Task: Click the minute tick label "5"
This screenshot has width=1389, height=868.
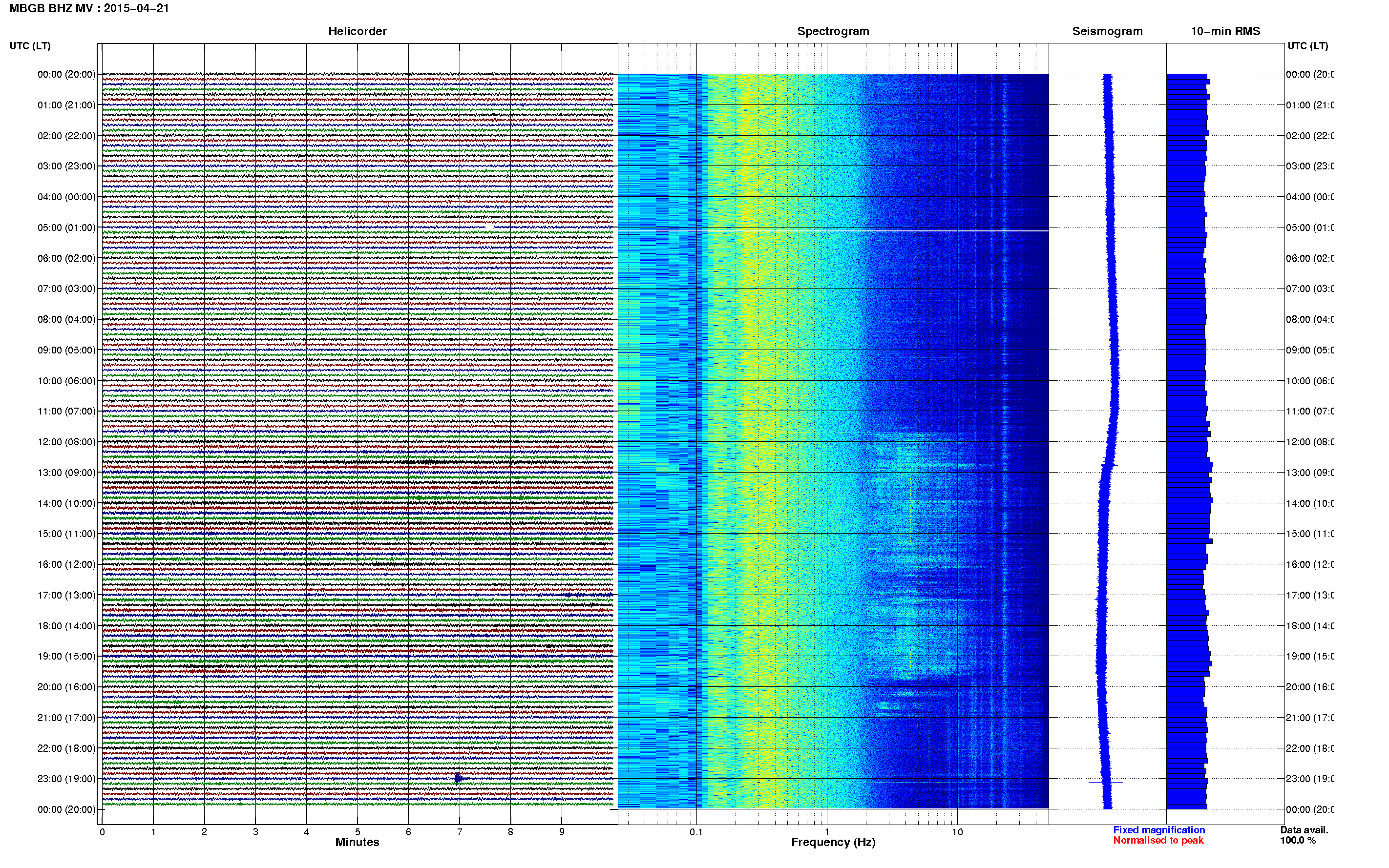Action: click(x=357, y=832)
